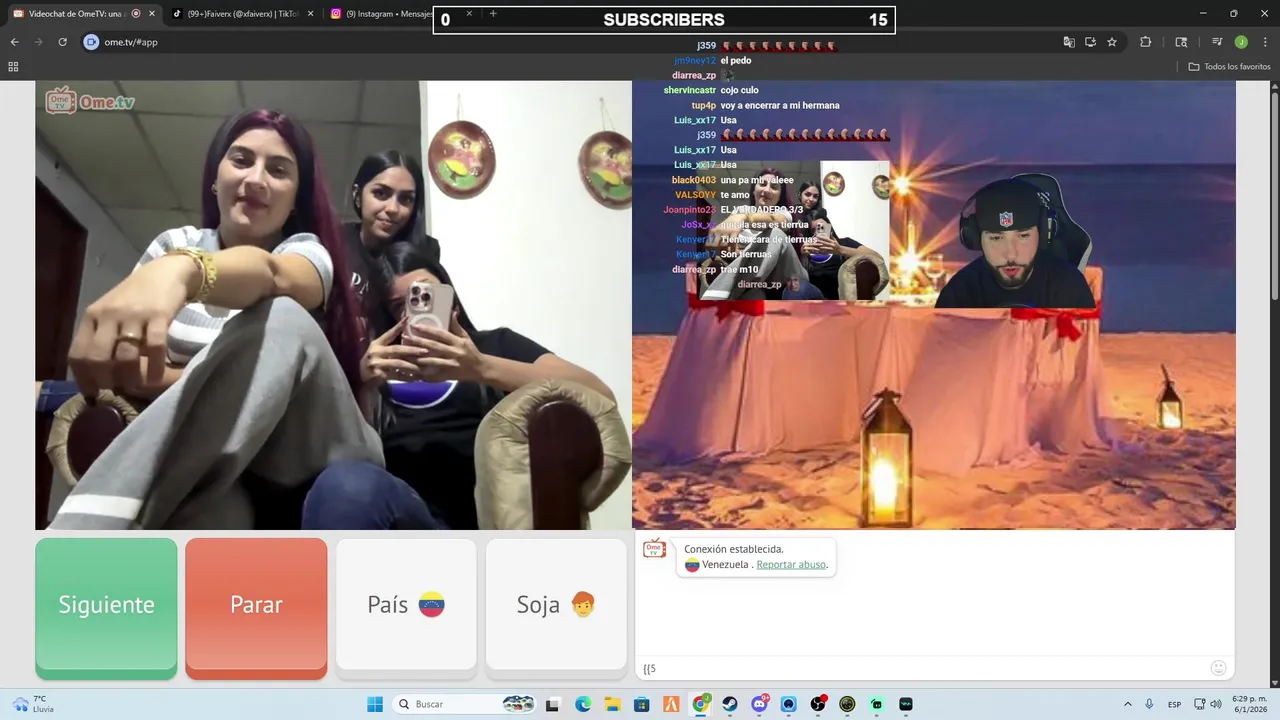Screen dimensions: 1280x720
Task: Click the taskbar Buscar search box
Action: pyautogui.click(x=465, y=704)
